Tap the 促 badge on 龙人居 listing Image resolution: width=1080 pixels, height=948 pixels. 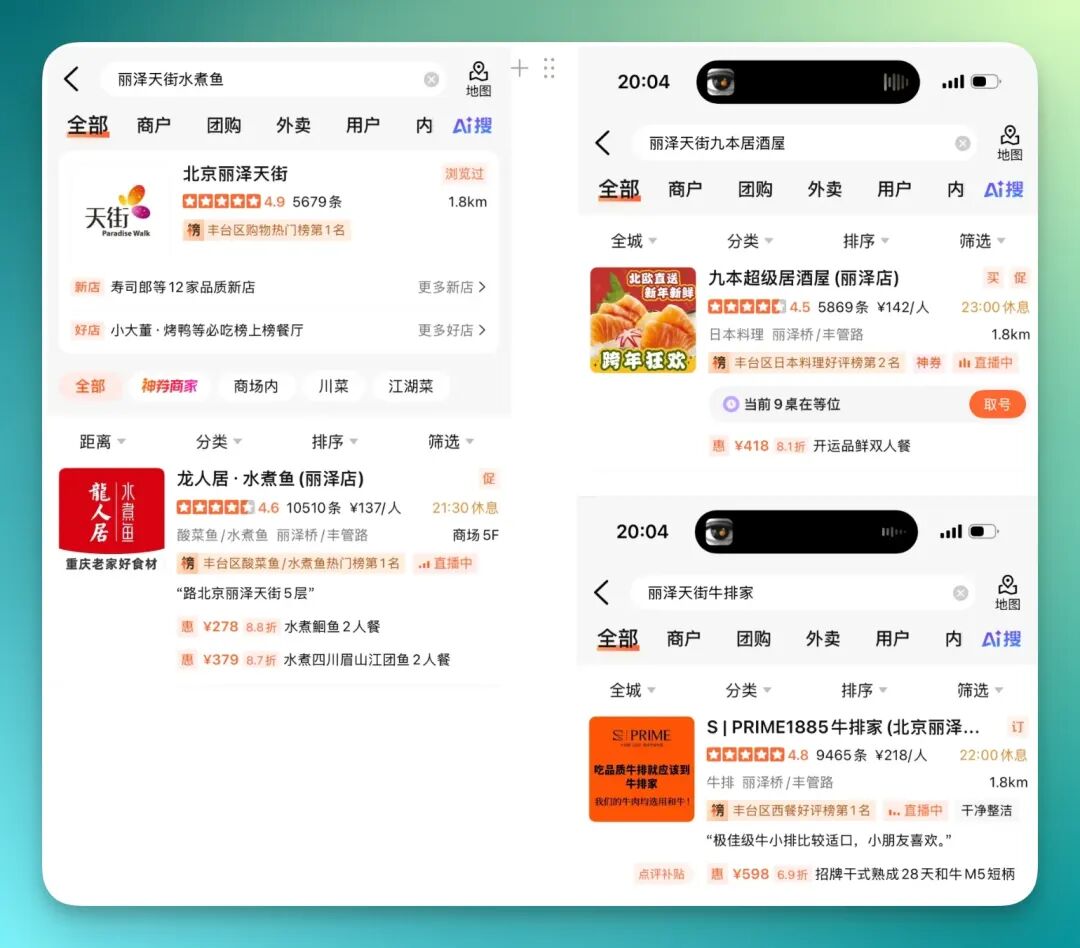[x=488, y=478]
